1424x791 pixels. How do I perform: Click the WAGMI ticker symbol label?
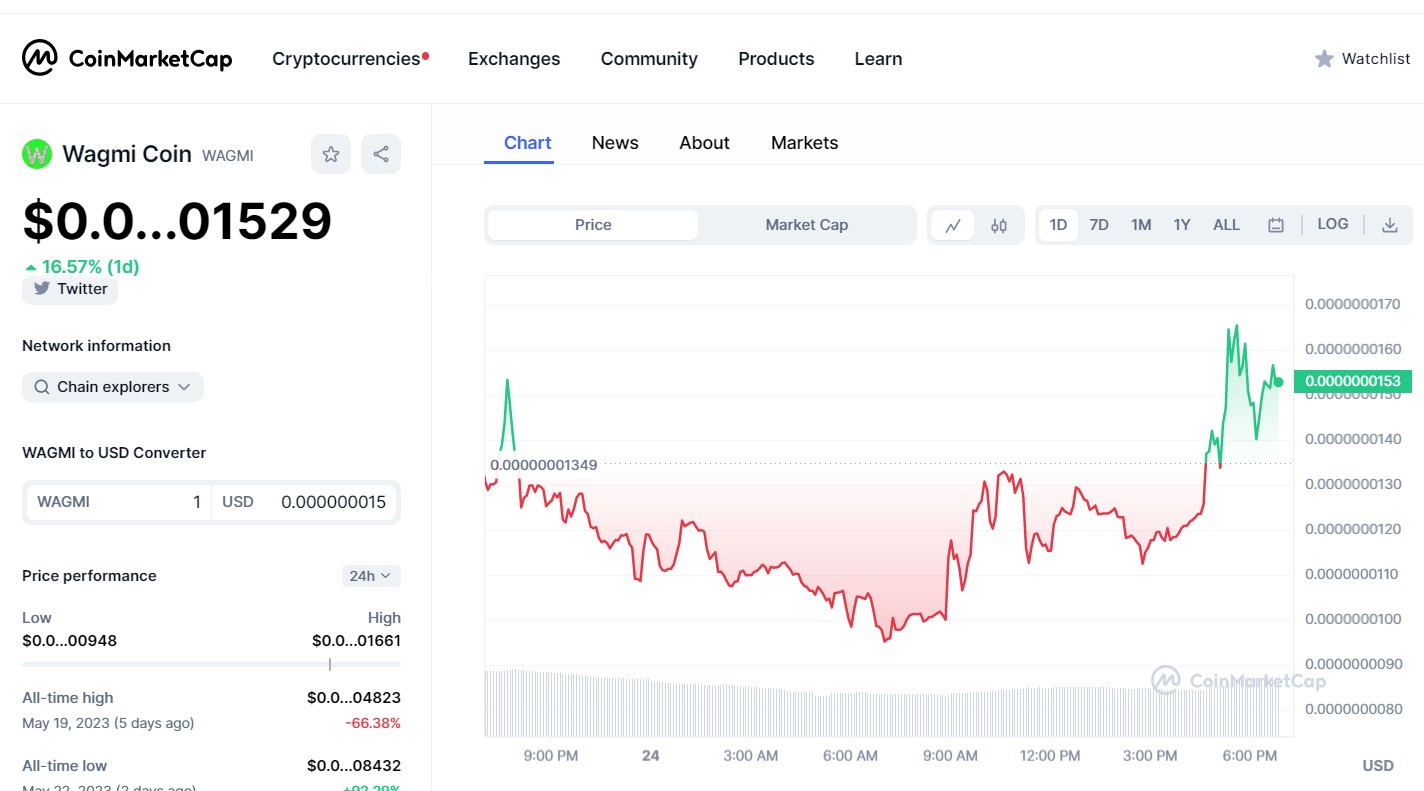228,156
